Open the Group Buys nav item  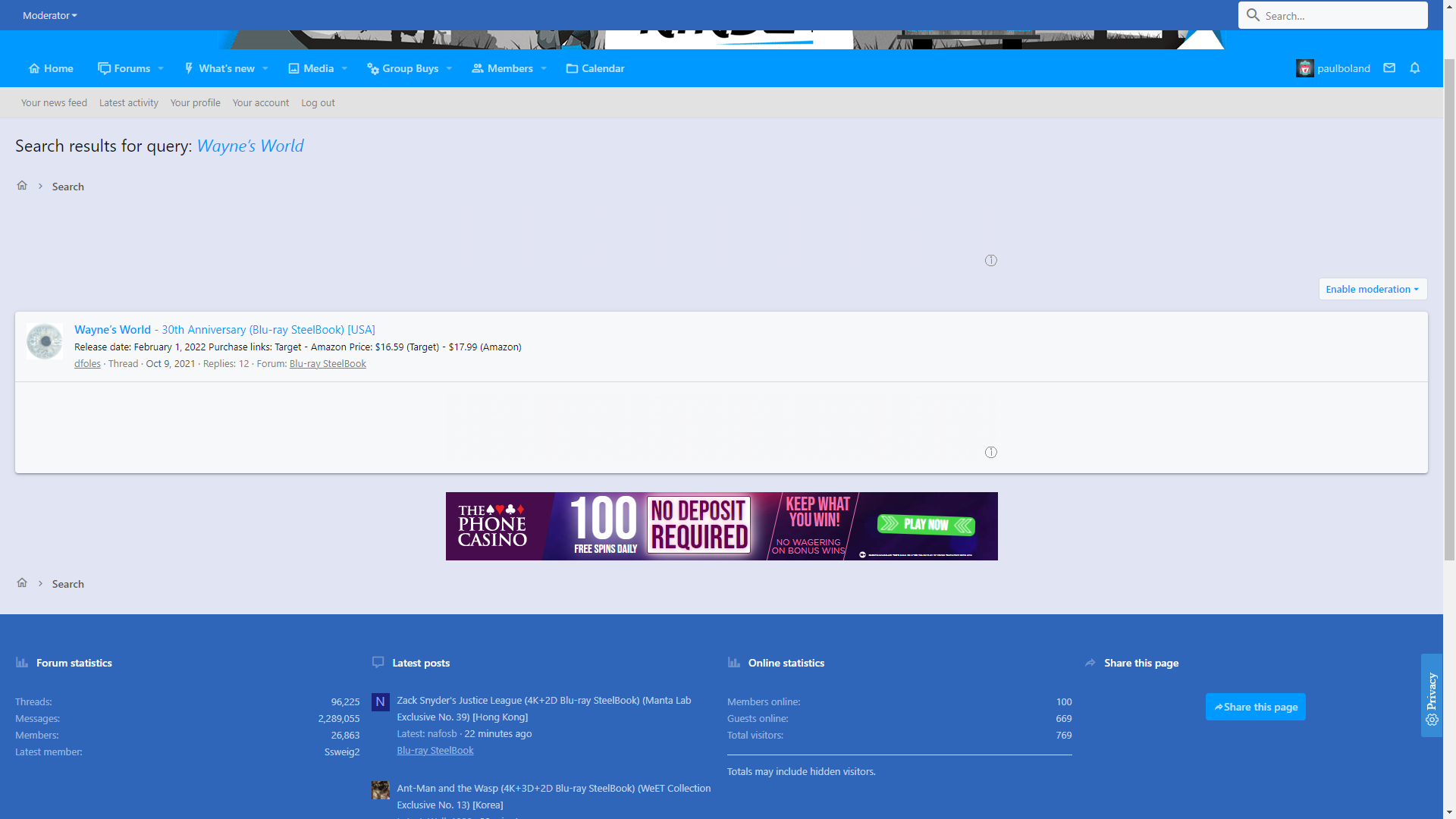403,68
